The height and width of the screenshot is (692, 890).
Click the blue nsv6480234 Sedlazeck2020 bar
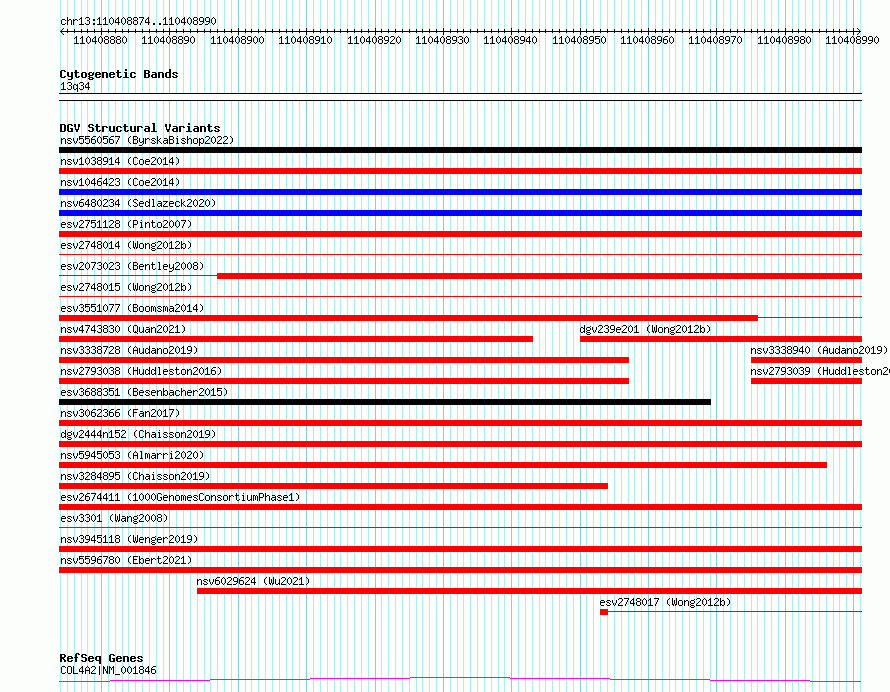[x=460, y=213]
